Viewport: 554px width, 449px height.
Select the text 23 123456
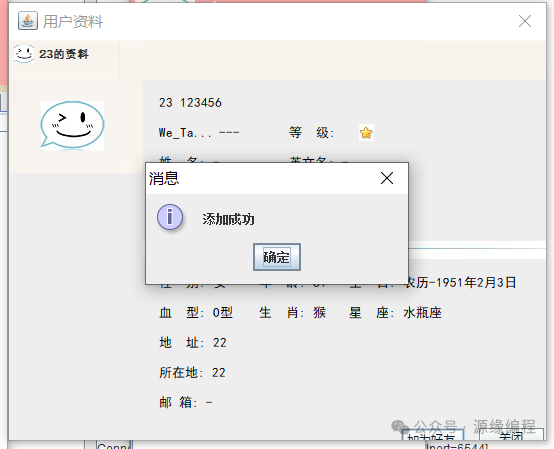tap(190, 103)
